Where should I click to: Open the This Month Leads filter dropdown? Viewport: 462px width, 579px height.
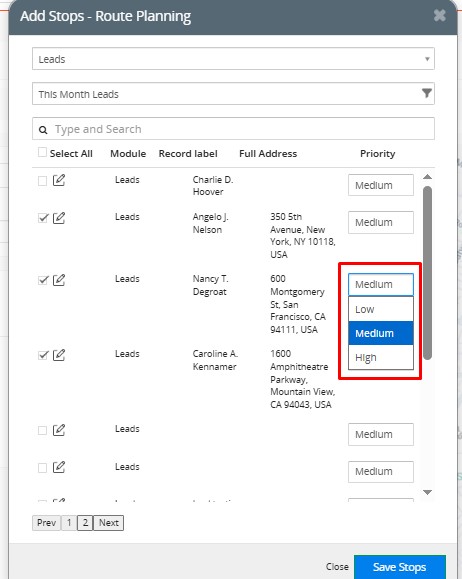tap(233, 93)
